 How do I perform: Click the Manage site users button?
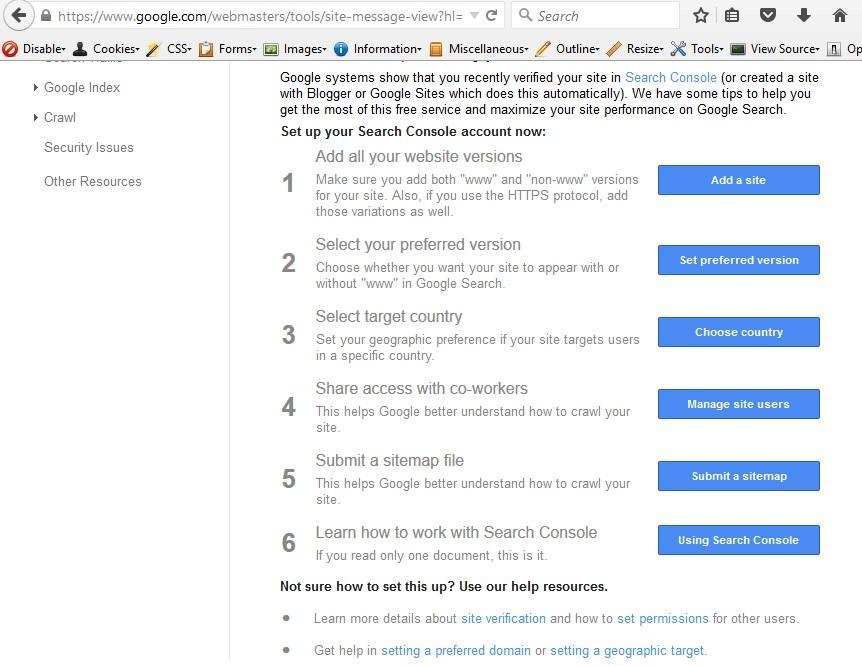coord(738,404)
